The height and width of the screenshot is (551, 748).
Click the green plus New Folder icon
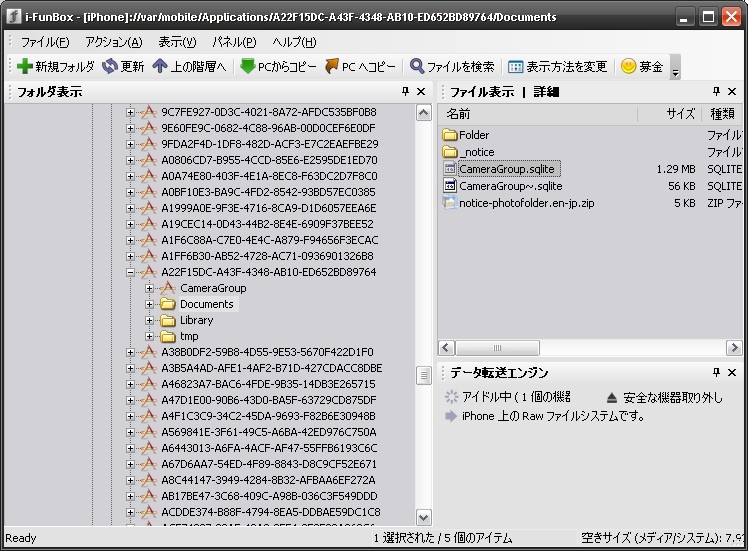click(x=25, y=66)
